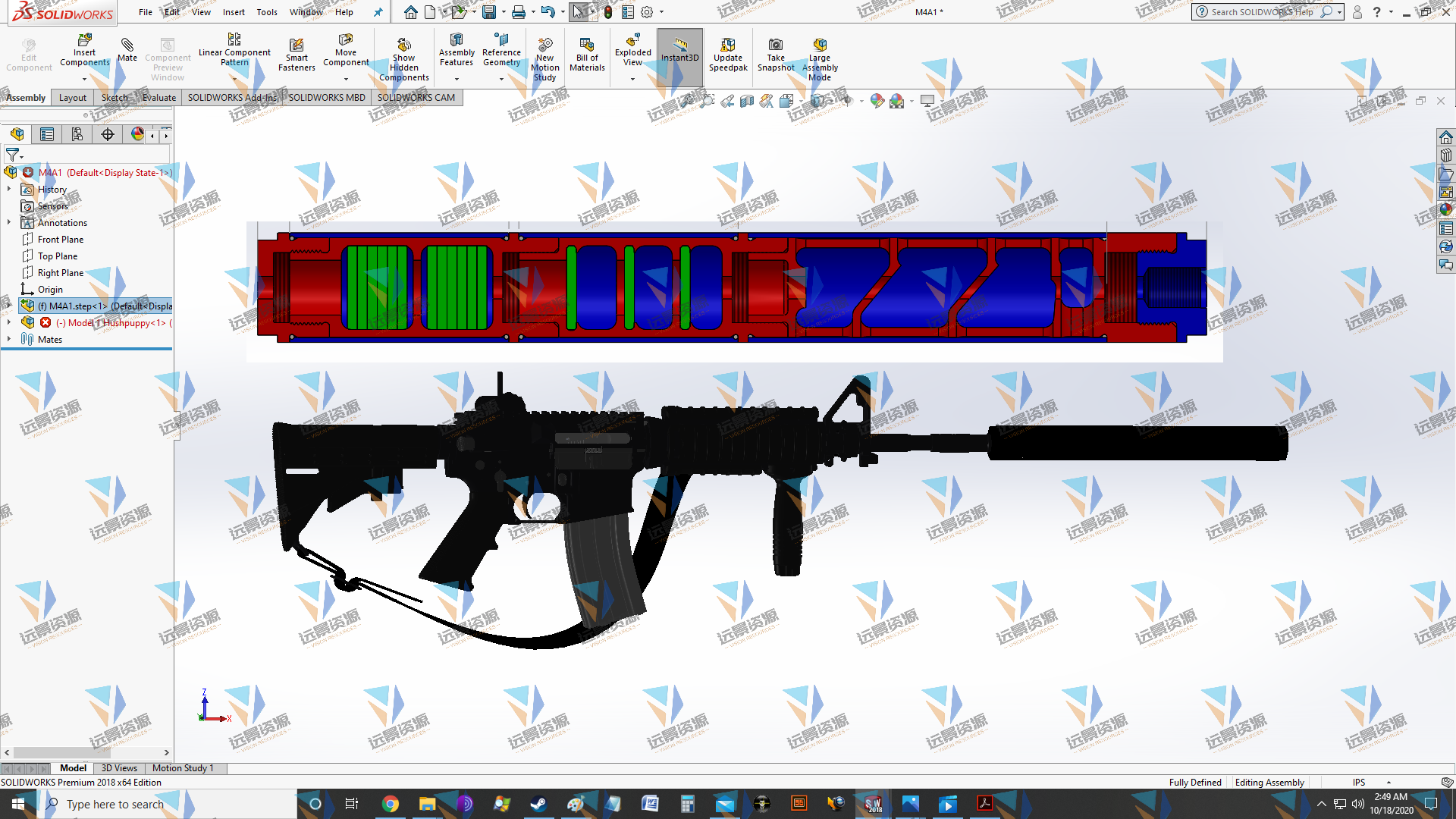Image resolution: width=1456 pixels, height=819 pixels.
Task: Select the Front Plane tree item
Action: 61,240
